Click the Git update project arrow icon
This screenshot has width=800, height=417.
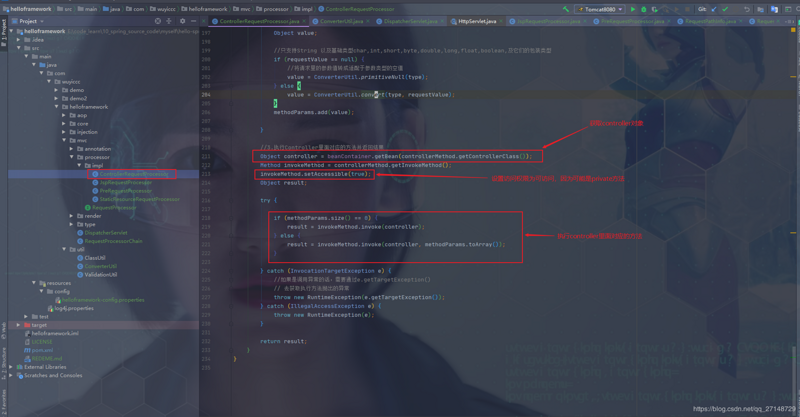[714, 9]
